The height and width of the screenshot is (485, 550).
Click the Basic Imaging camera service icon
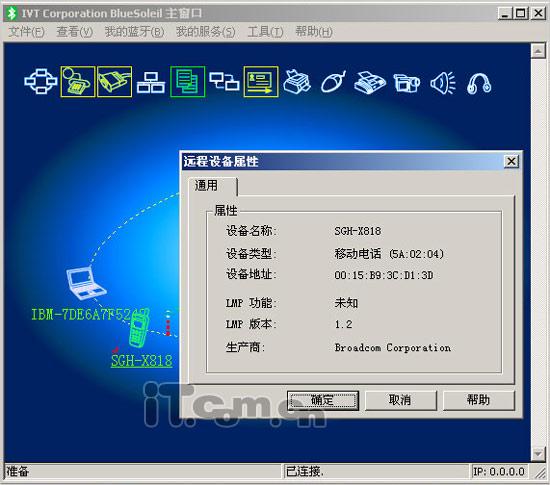(x=407, y=83)
